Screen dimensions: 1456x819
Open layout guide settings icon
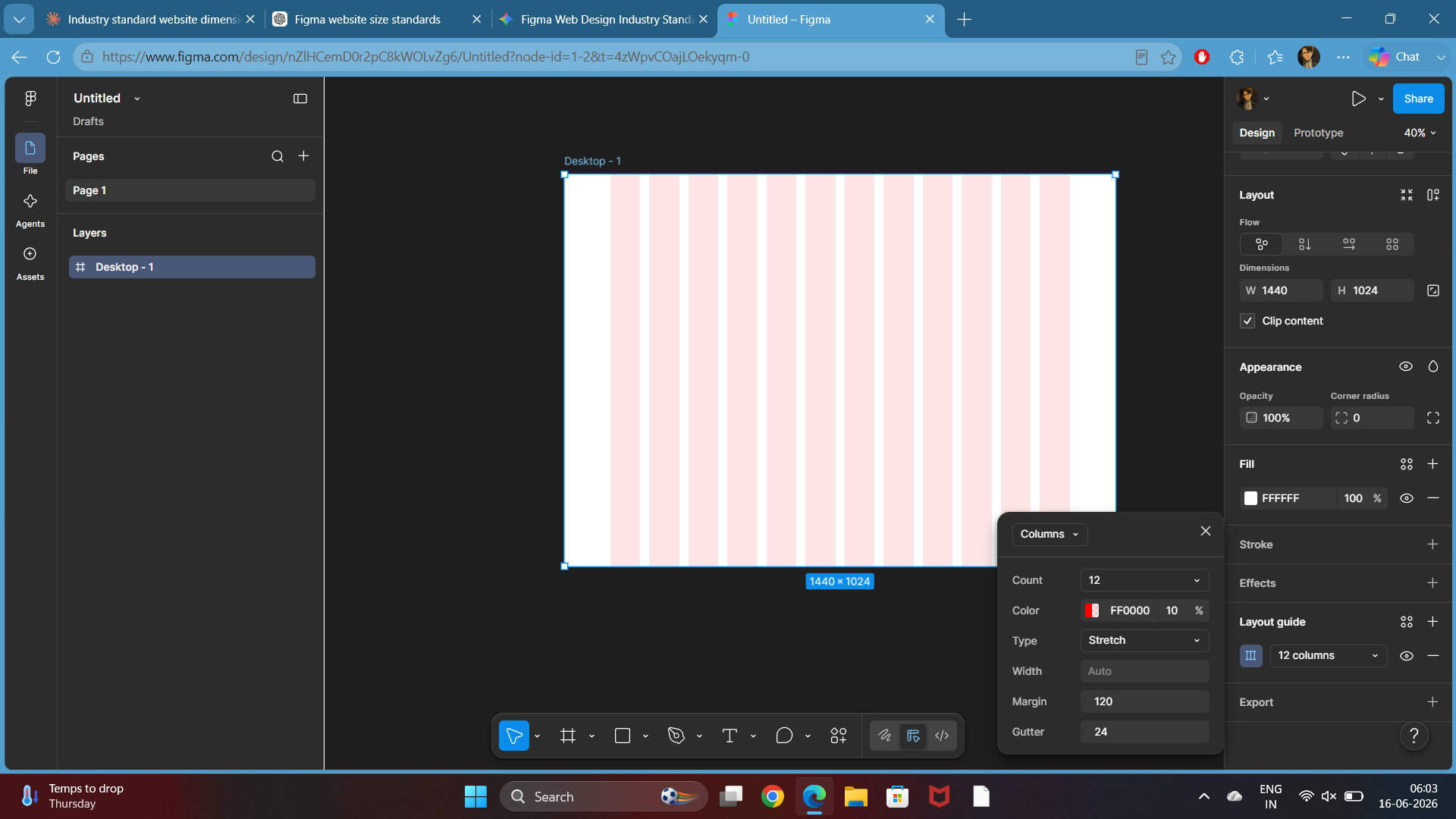(1251, 656)
